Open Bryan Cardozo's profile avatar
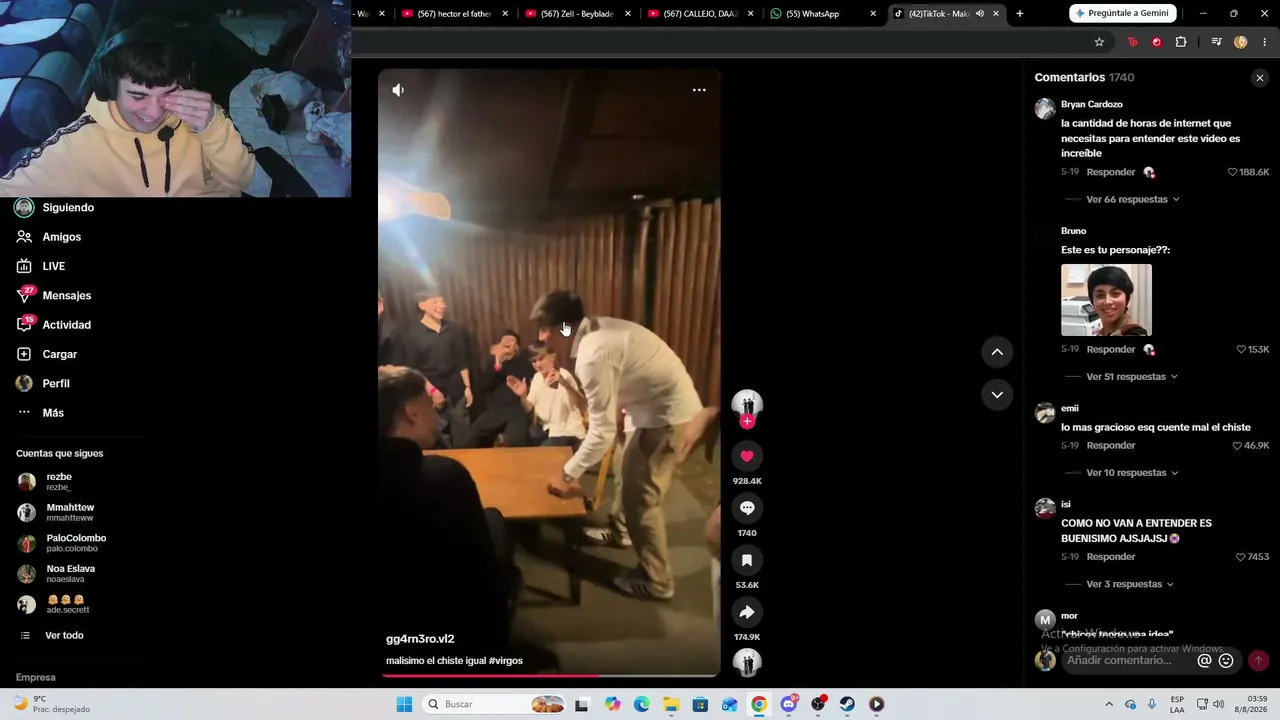 coord(1045,109)
